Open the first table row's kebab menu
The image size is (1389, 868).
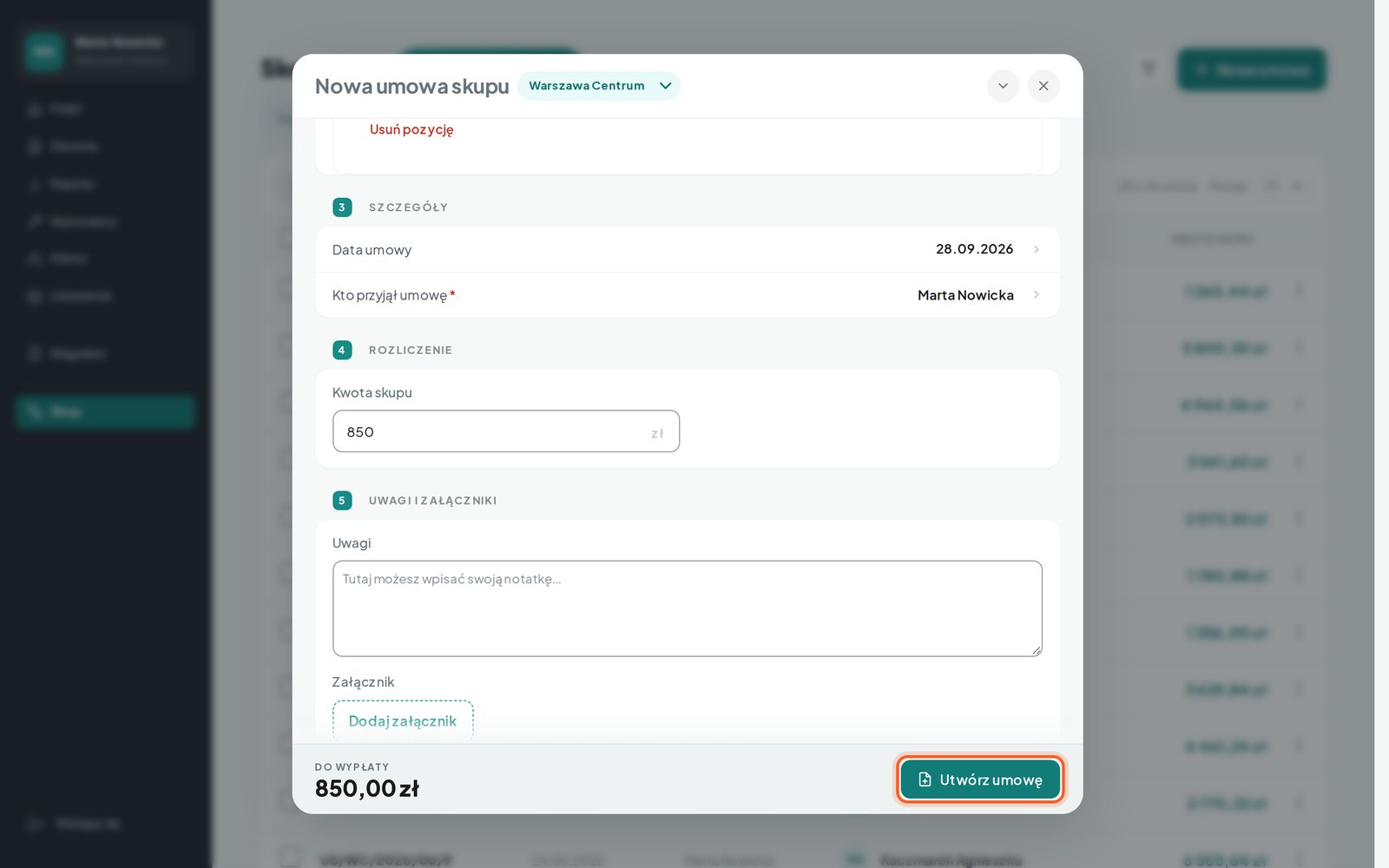pos(1299,291)
